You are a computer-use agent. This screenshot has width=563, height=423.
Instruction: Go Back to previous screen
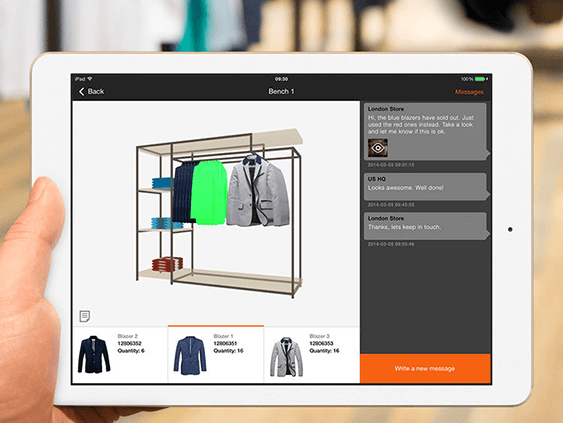(92, 92)
